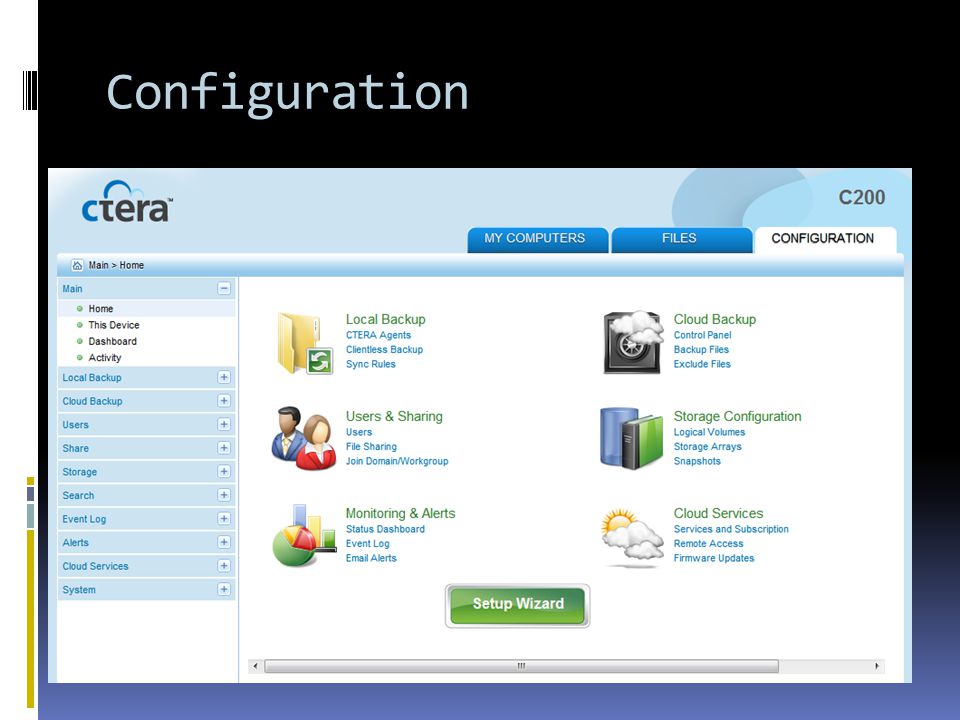Click the Users & Sharing people icon
Viewport: 960px width, 720px height.
pyautogui.click(x=304, y=438)
